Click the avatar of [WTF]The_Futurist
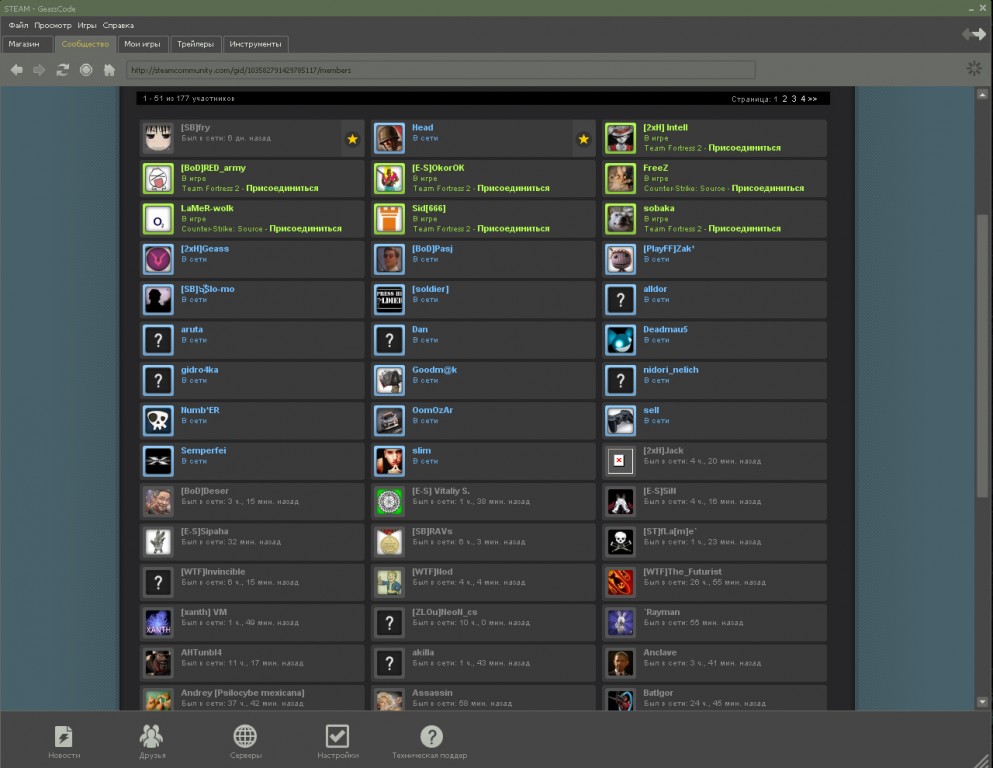This screenshot has width=993, height=768. click(x=621, y=582)
